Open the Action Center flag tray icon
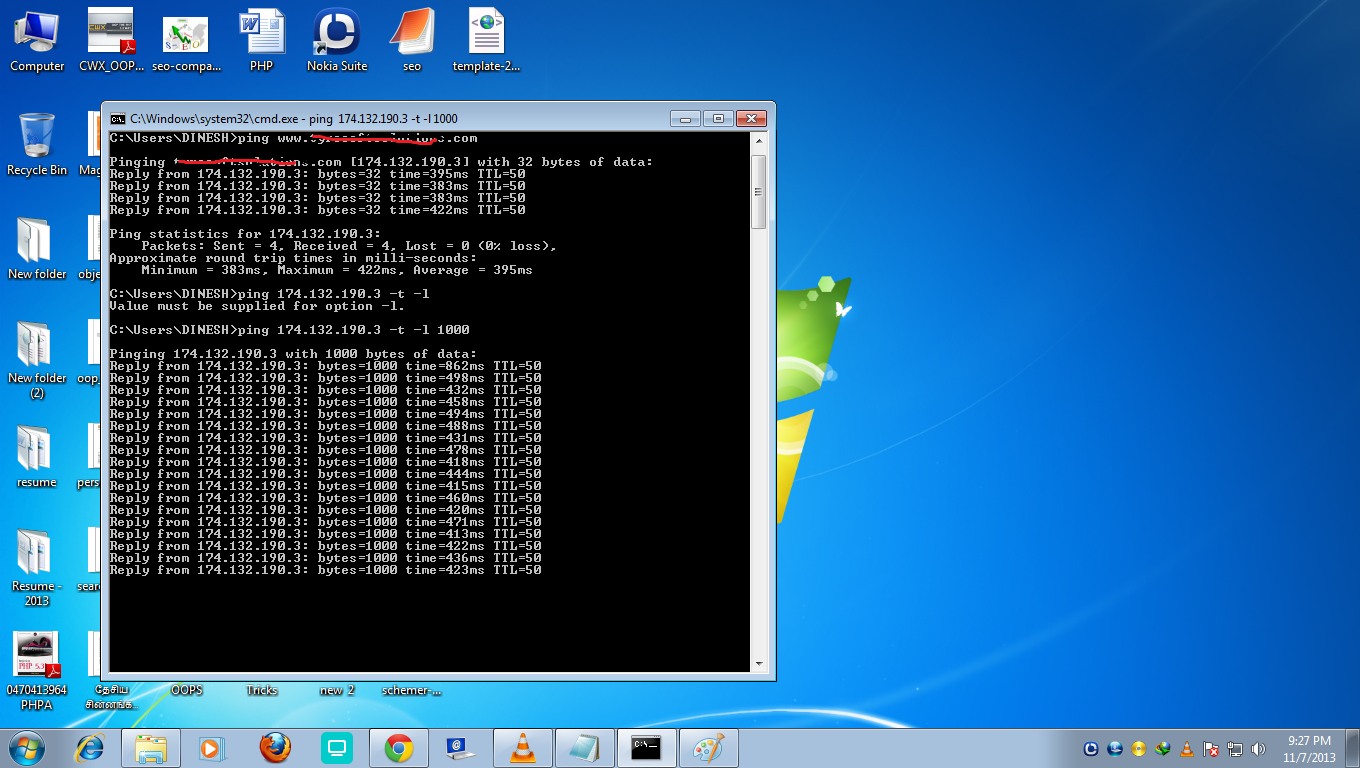Viewport: 1360px width, 768px height. [1211, 748]
